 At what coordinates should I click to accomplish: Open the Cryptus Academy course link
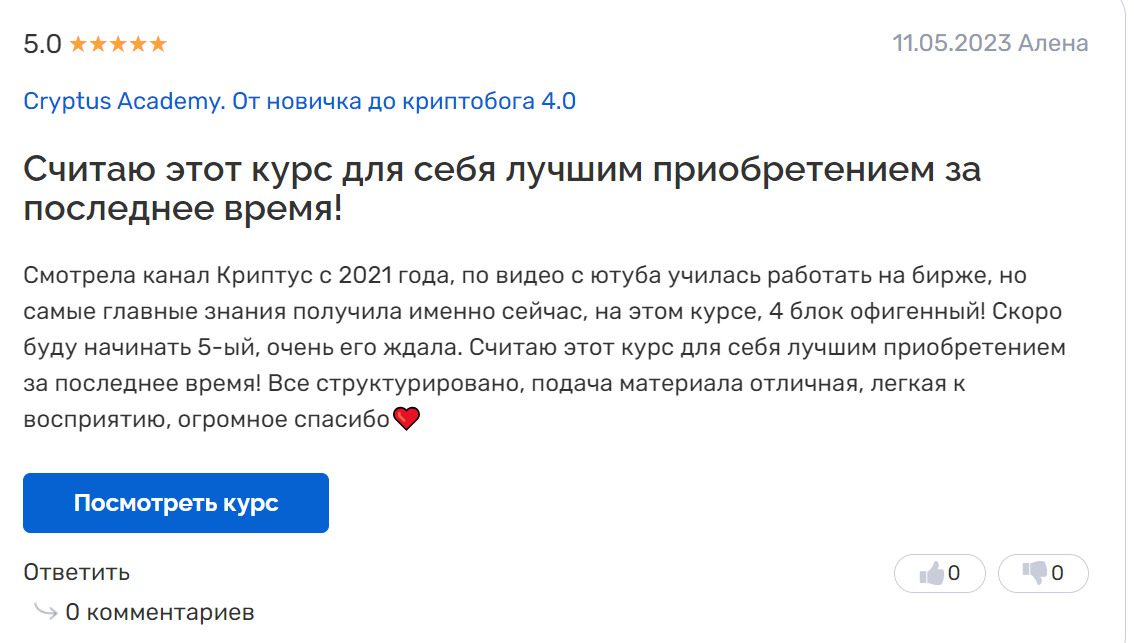click(299, 101)
